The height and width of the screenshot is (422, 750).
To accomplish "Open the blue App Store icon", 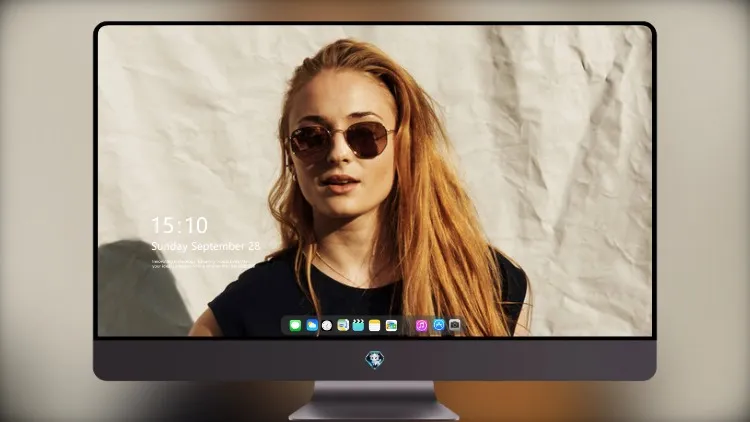I will 439,325.
